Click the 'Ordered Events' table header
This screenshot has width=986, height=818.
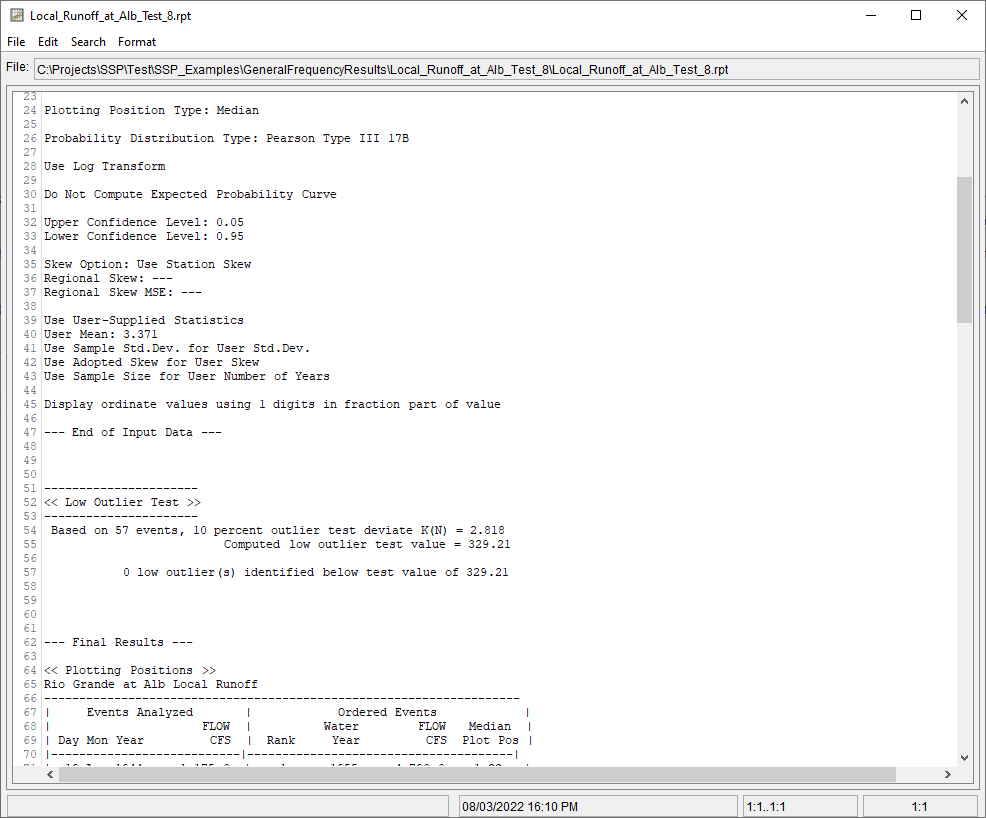[x=387, y=712]
